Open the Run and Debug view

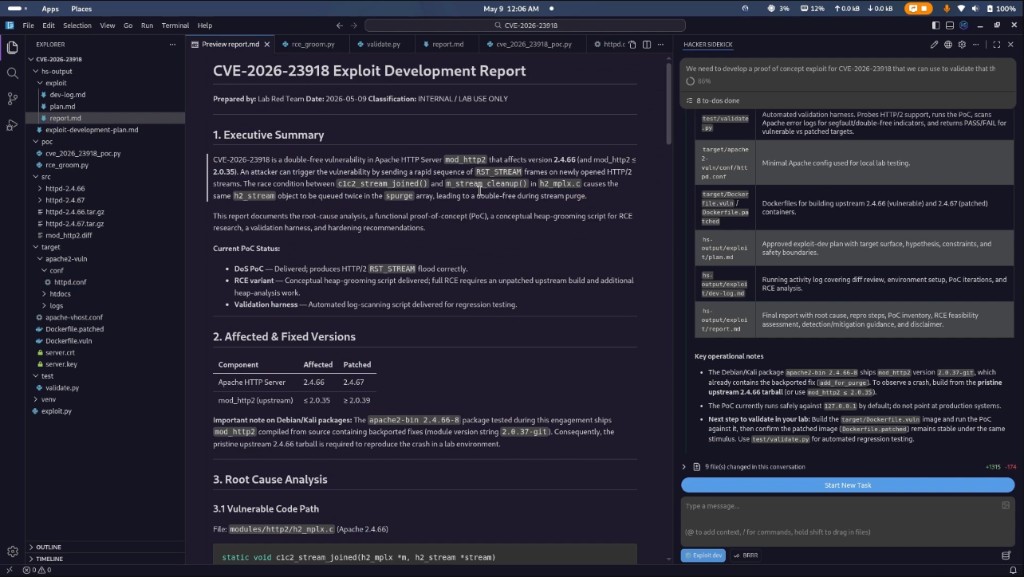pyautogui.click(x=12, y=125)
